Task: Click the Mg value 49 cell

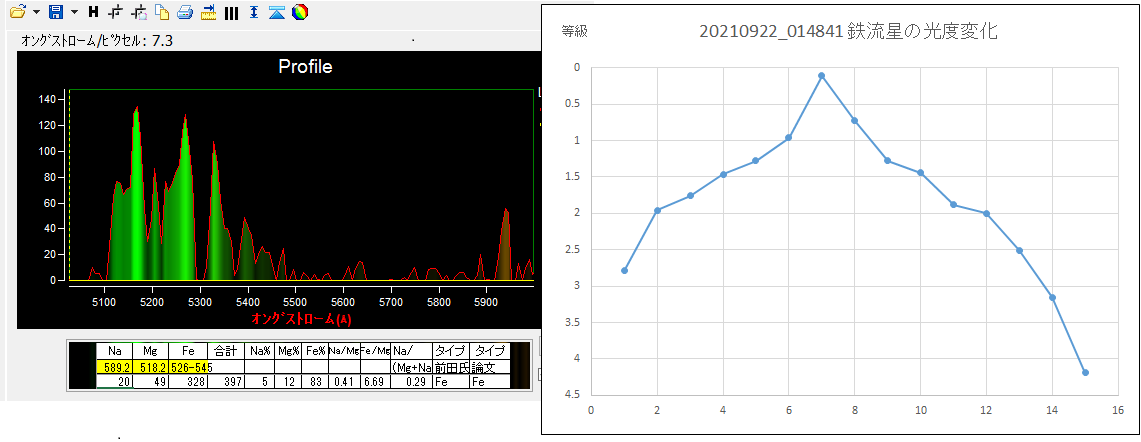Action: [x=151, y=382]
